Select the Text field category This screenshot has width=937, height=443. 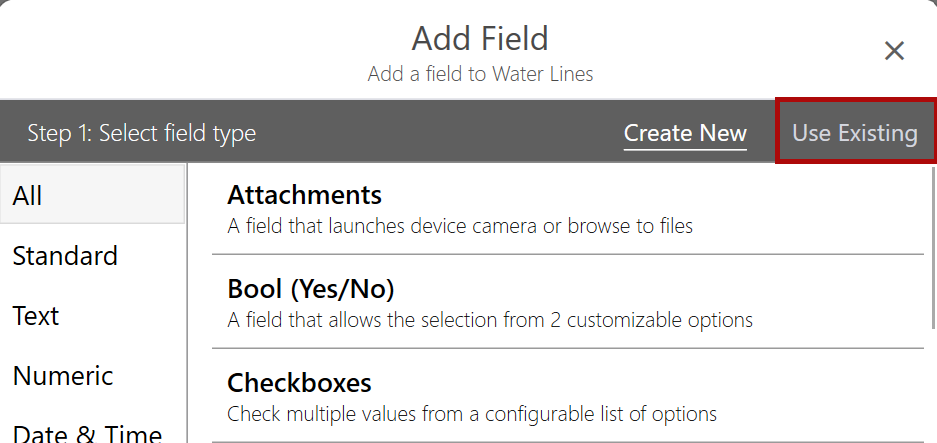[36, 316]
